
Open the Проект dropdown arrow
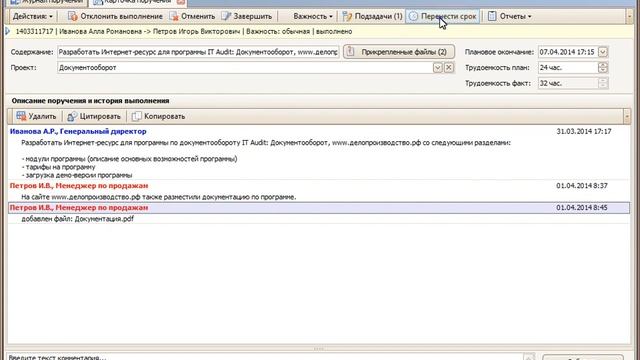pyautogui.click(x=437, y=68)
